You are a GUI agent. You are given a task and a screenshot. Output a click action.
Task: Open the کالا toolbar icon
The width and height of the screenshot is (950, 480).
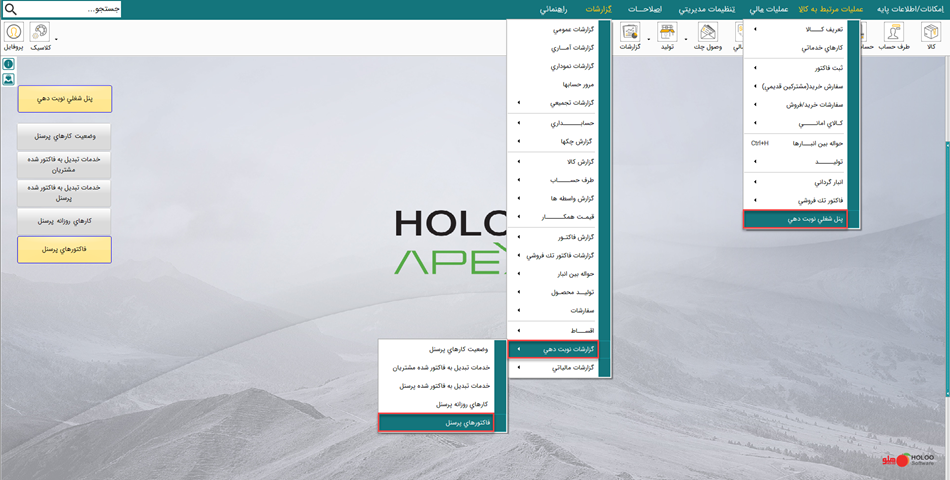(931, 32)
